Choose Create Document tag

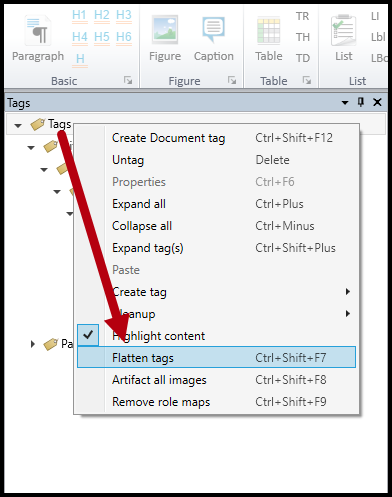coord(216,138)
